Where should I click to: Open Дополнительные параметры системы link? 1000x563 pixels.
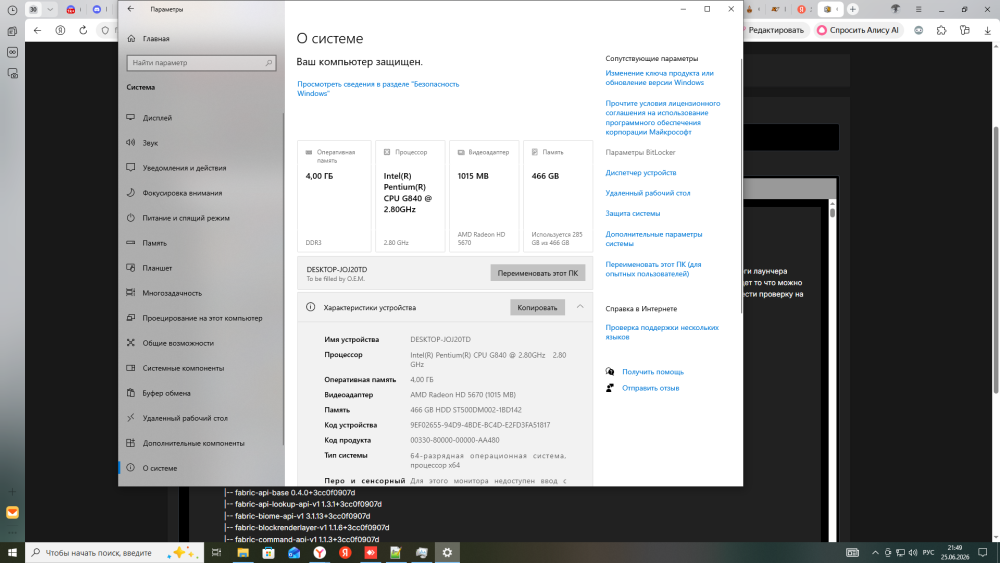[654, 238]
